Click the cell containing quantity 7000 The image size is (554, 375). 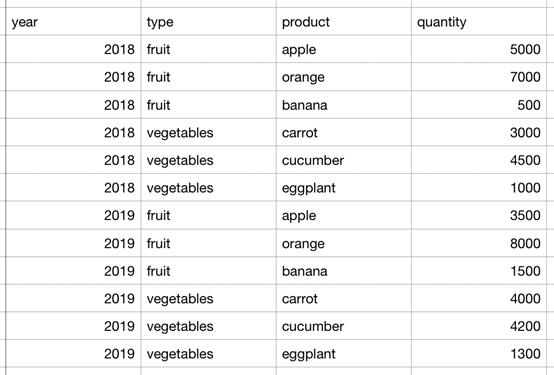[x=479, y=77]
